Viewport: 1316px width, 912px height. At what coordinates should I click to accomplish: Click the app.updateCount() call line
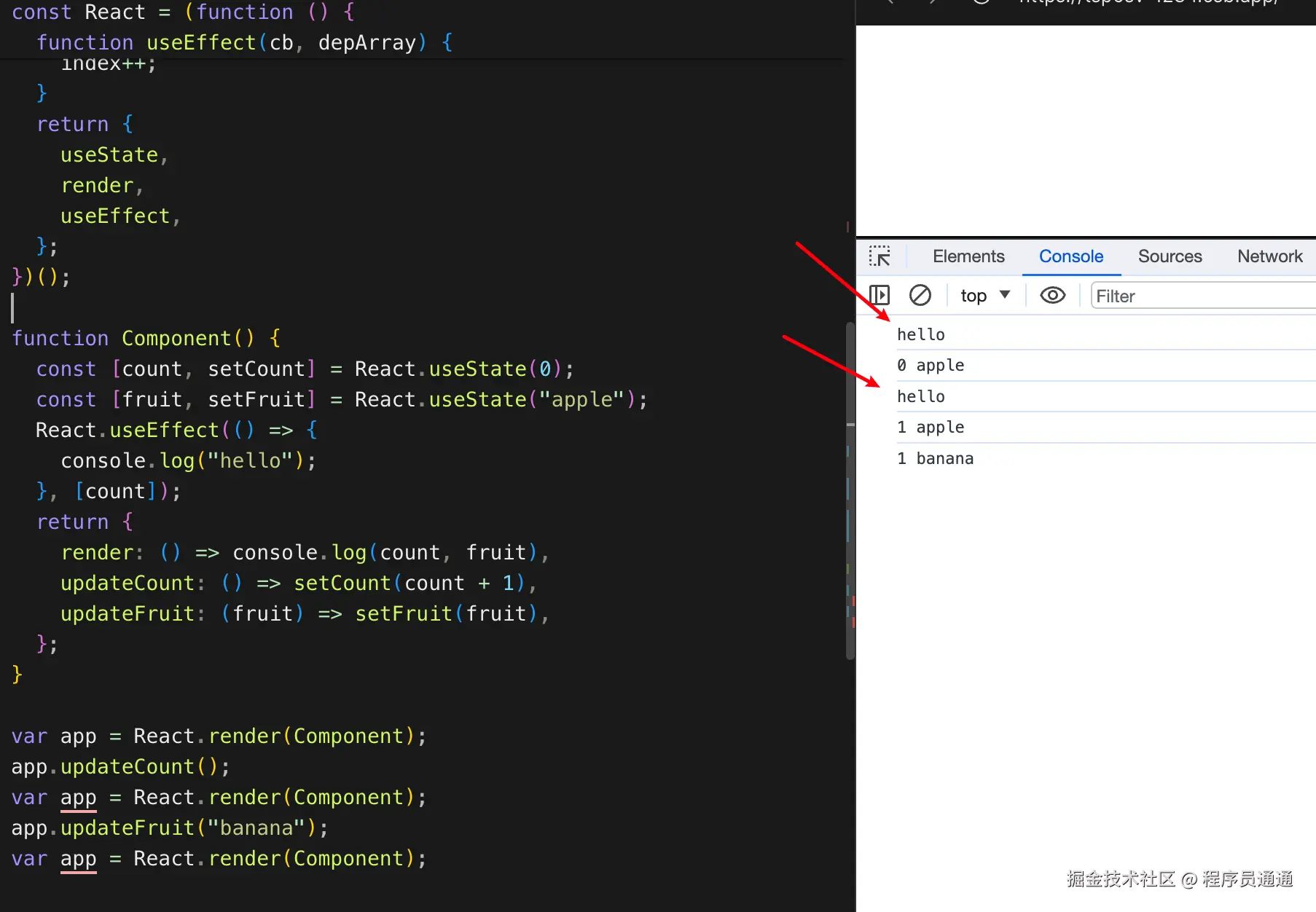point(121,766)
